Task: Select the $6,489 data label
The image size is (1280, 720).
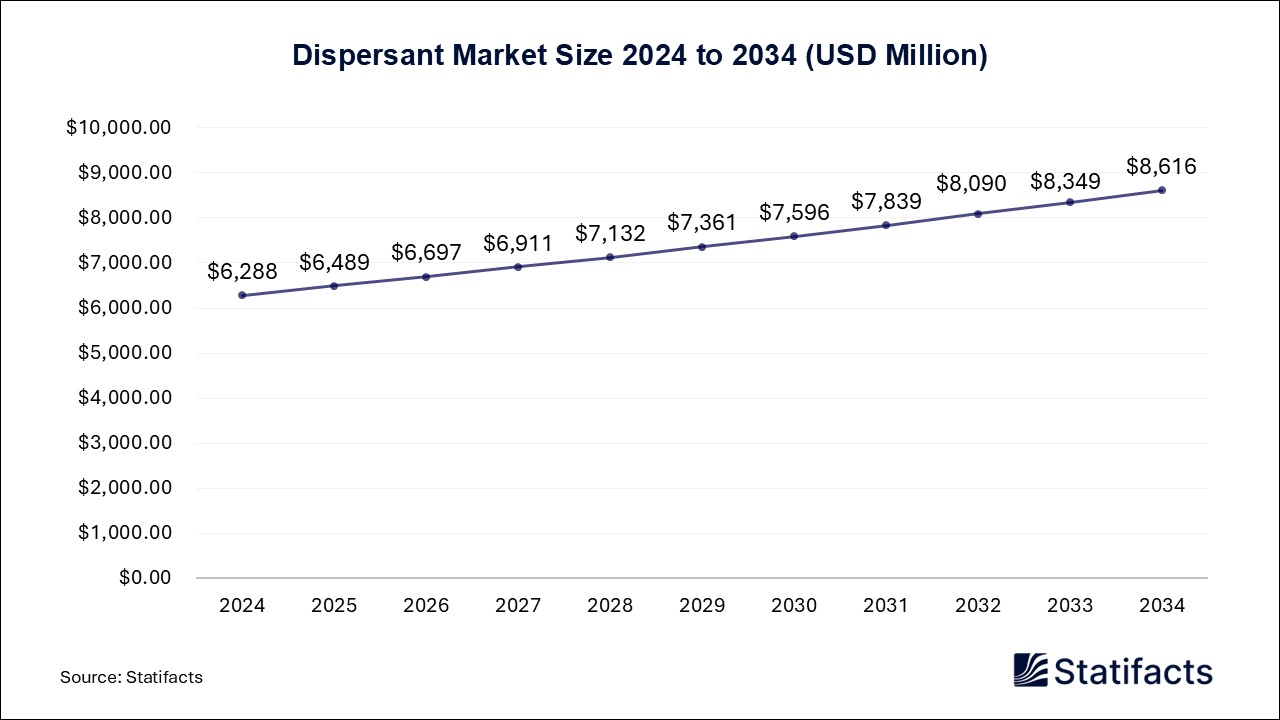Action: pyautogui.click(x=334, y=262)
